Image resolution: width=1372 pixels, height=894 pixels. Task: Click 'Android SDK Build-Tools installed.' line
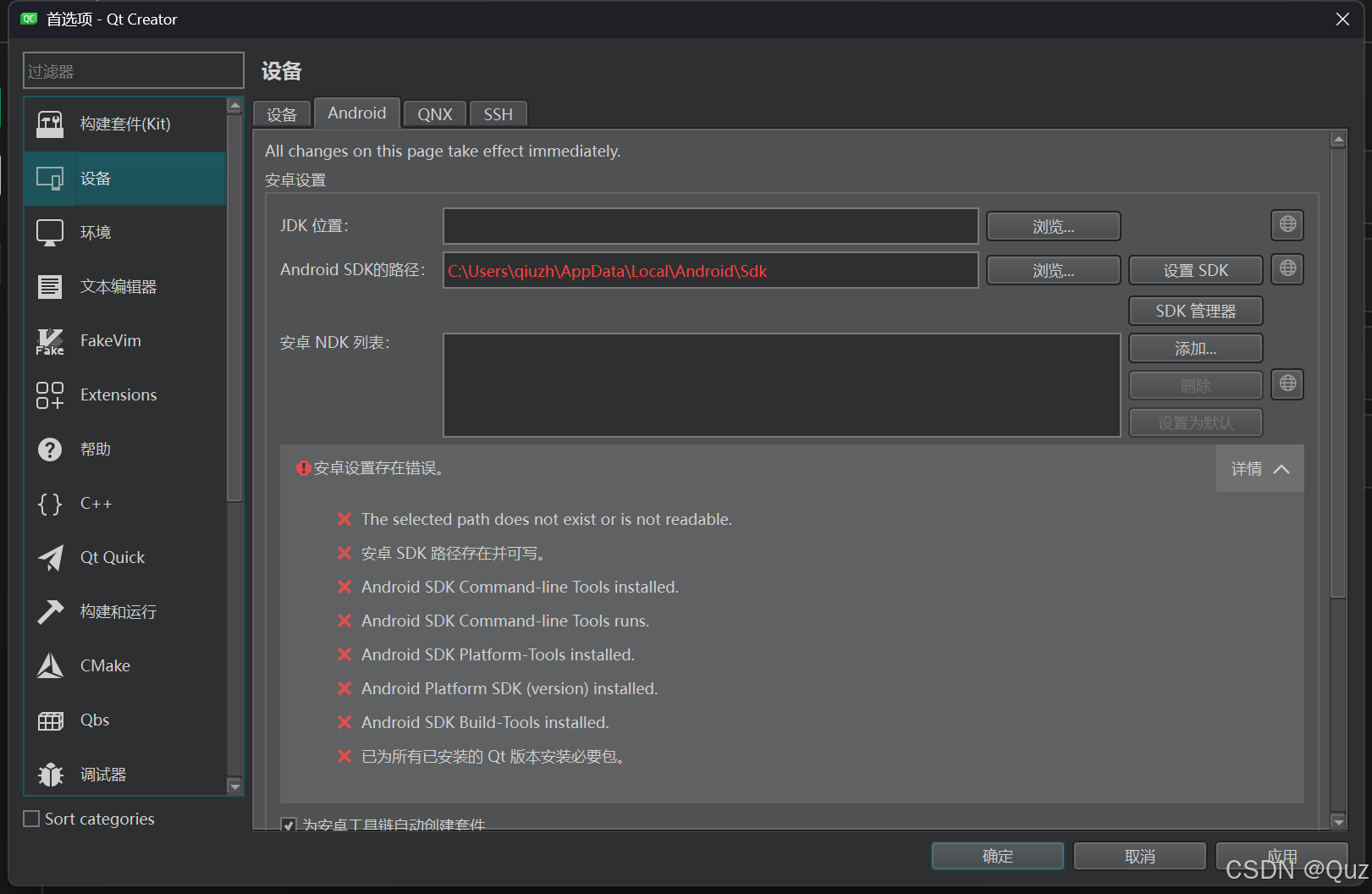pyautogui.click(x=485, y=722)
